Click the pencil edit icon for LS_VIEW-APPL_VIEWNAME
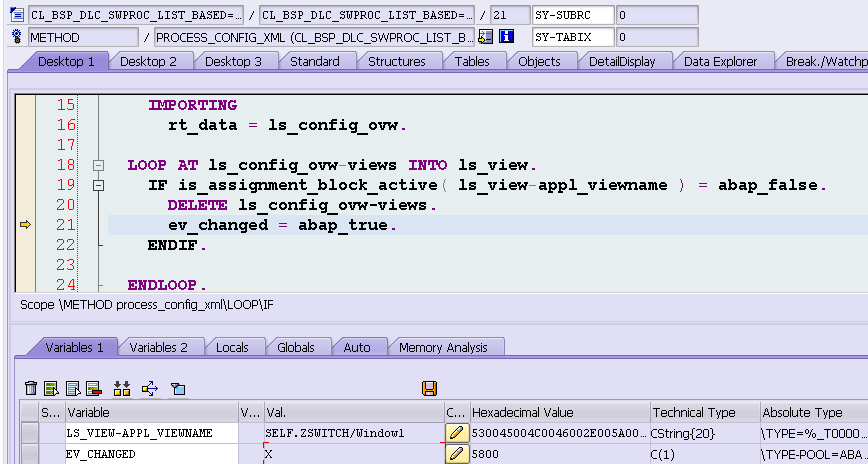Screen dimensions: 868x464 [x=457, y=433]
